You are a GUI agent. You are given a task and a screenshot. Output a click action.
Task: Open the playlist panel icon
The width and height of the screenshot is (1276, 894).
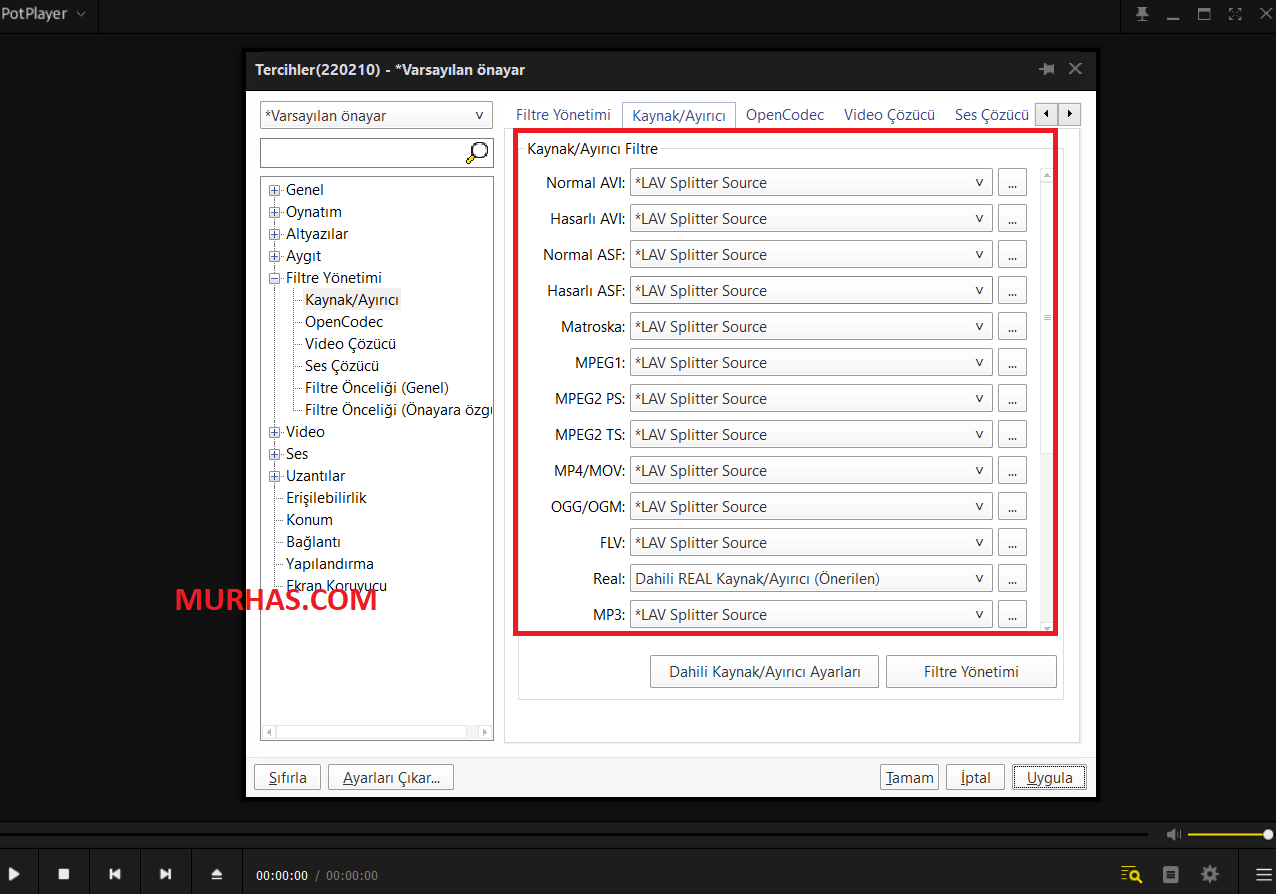1171,874
